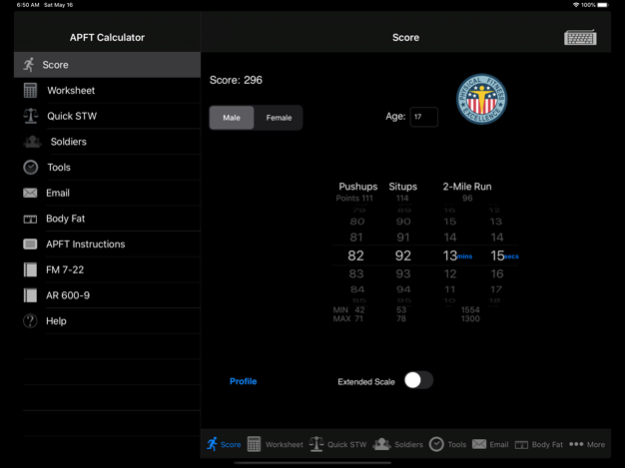Select Soldiers in the sidebar list

[x=68, y=142]
